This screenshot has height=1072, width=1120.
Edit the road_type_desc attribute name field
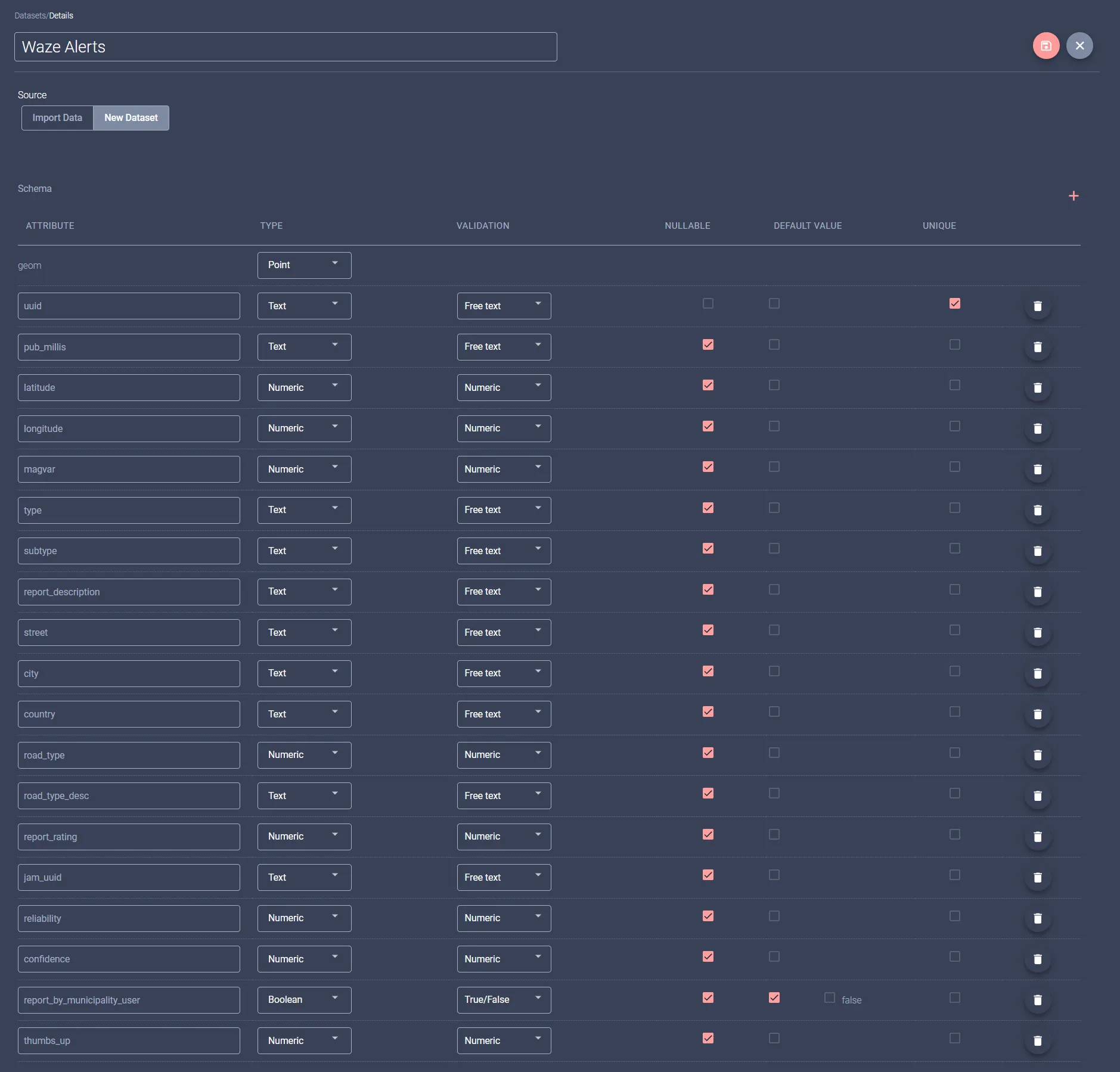point(129,796)
